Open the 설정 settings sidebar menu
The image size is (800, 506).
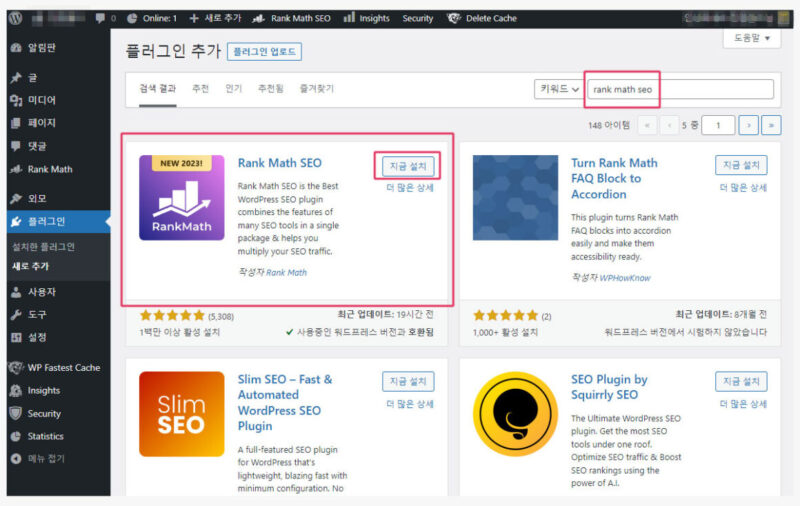coord(37,337)
